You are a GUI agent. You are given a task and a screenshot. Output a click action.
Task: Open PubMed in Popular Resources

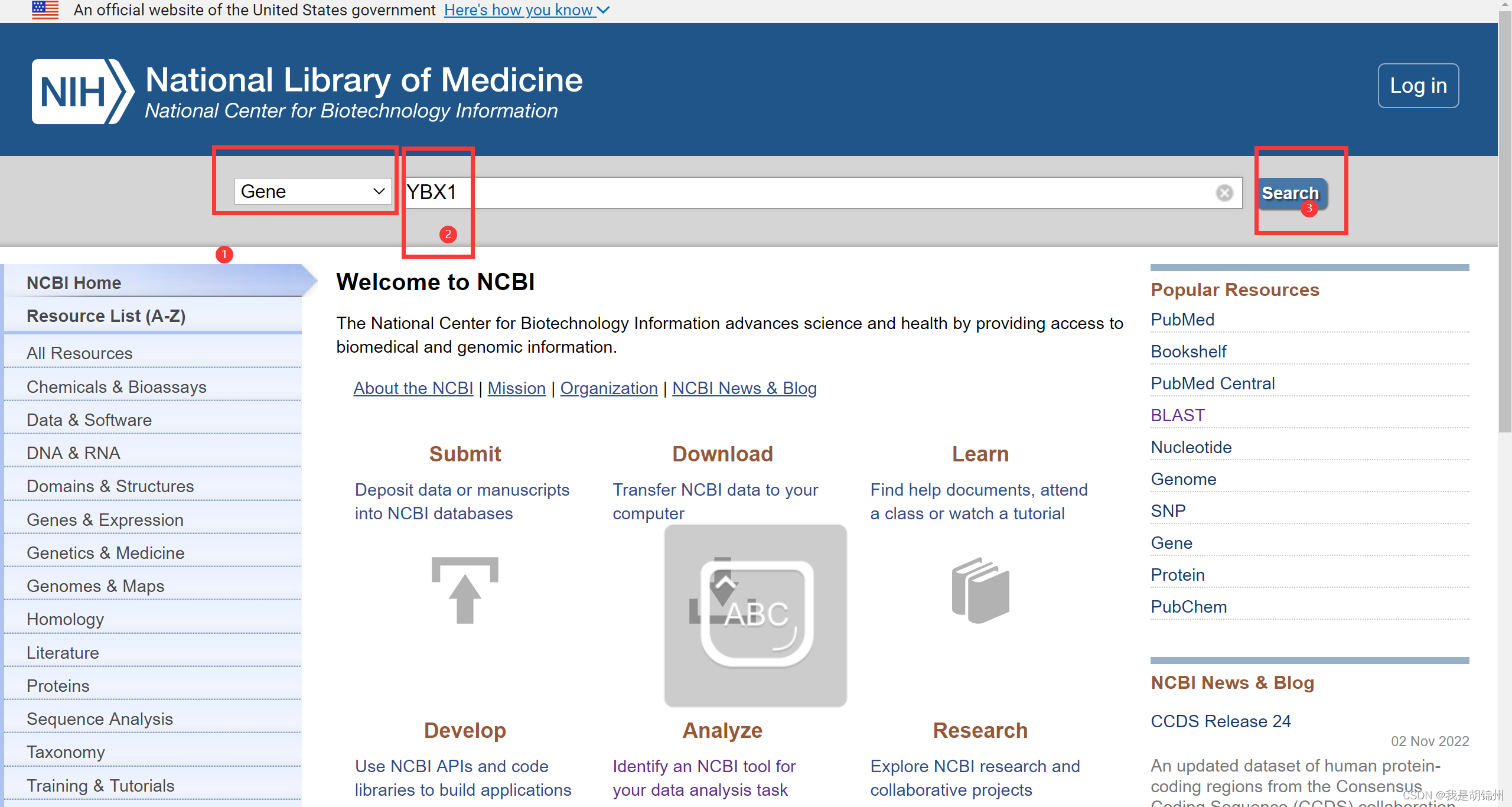coord(1182,320)
